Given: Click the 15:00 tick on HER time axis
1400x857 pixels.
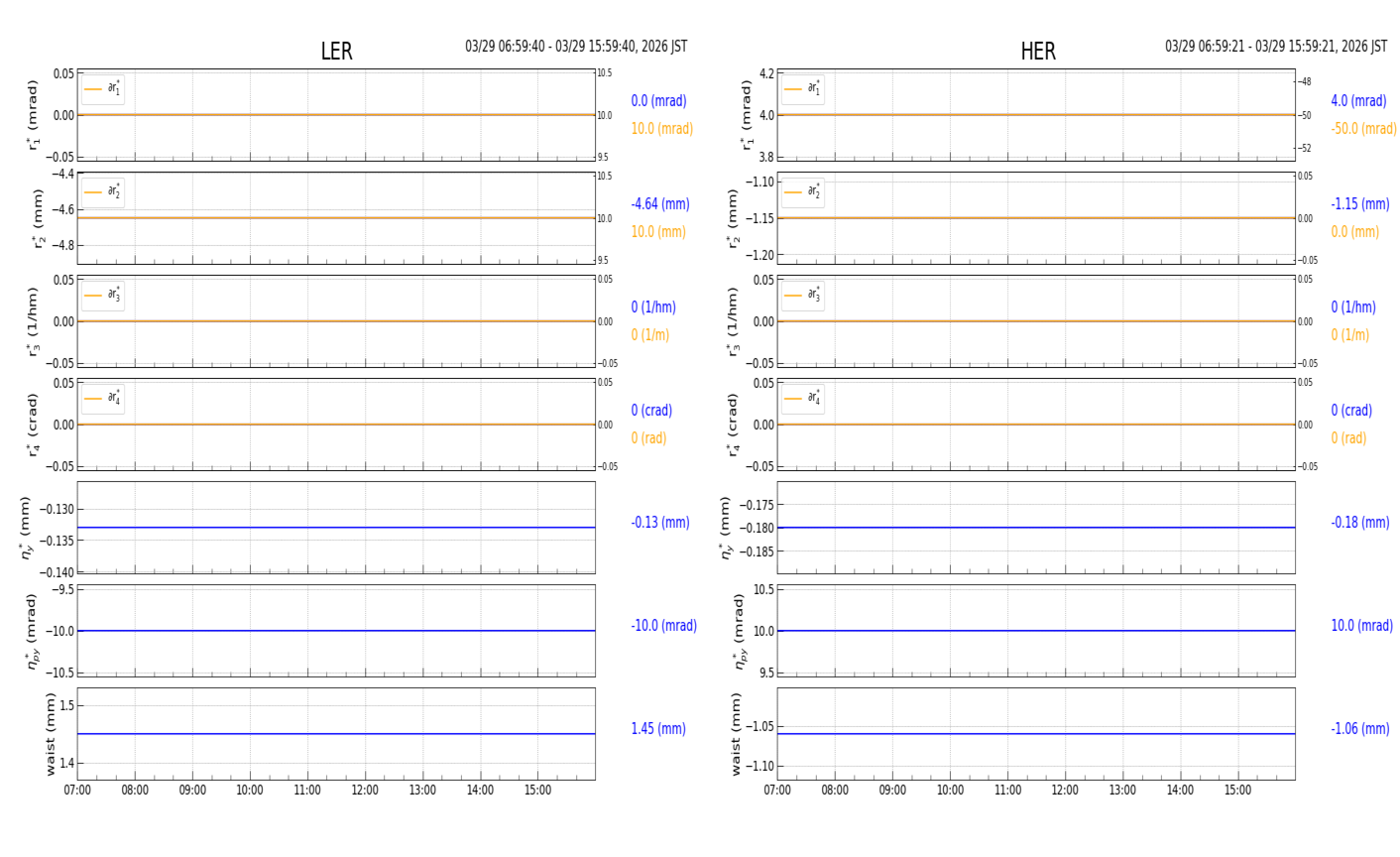Looking at the screenshot, I should [x=1237, y=791].
